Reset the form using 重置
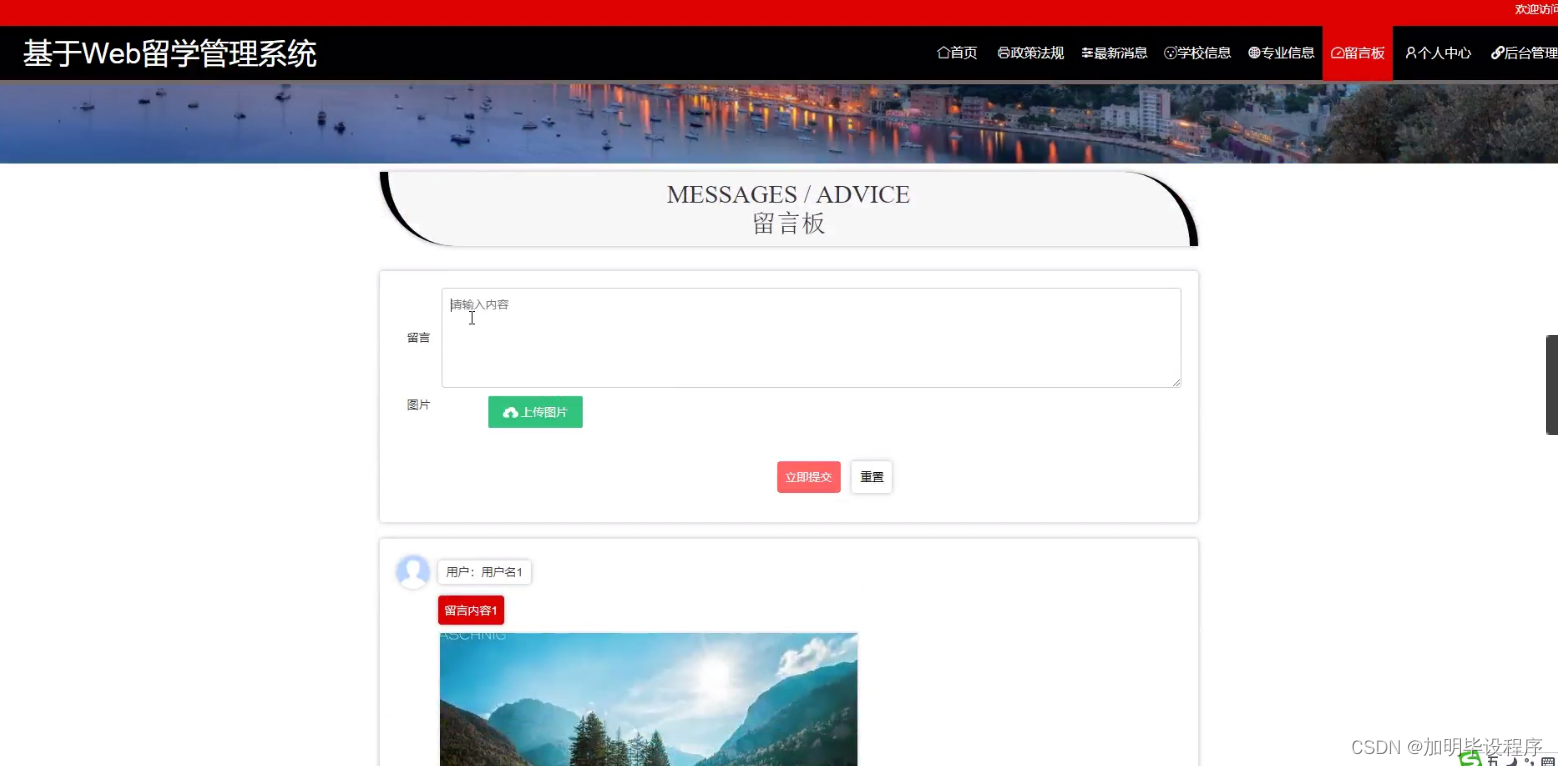Image resolution: width=1558 pixels, height=766 pixels. click(x=870, y=477)
